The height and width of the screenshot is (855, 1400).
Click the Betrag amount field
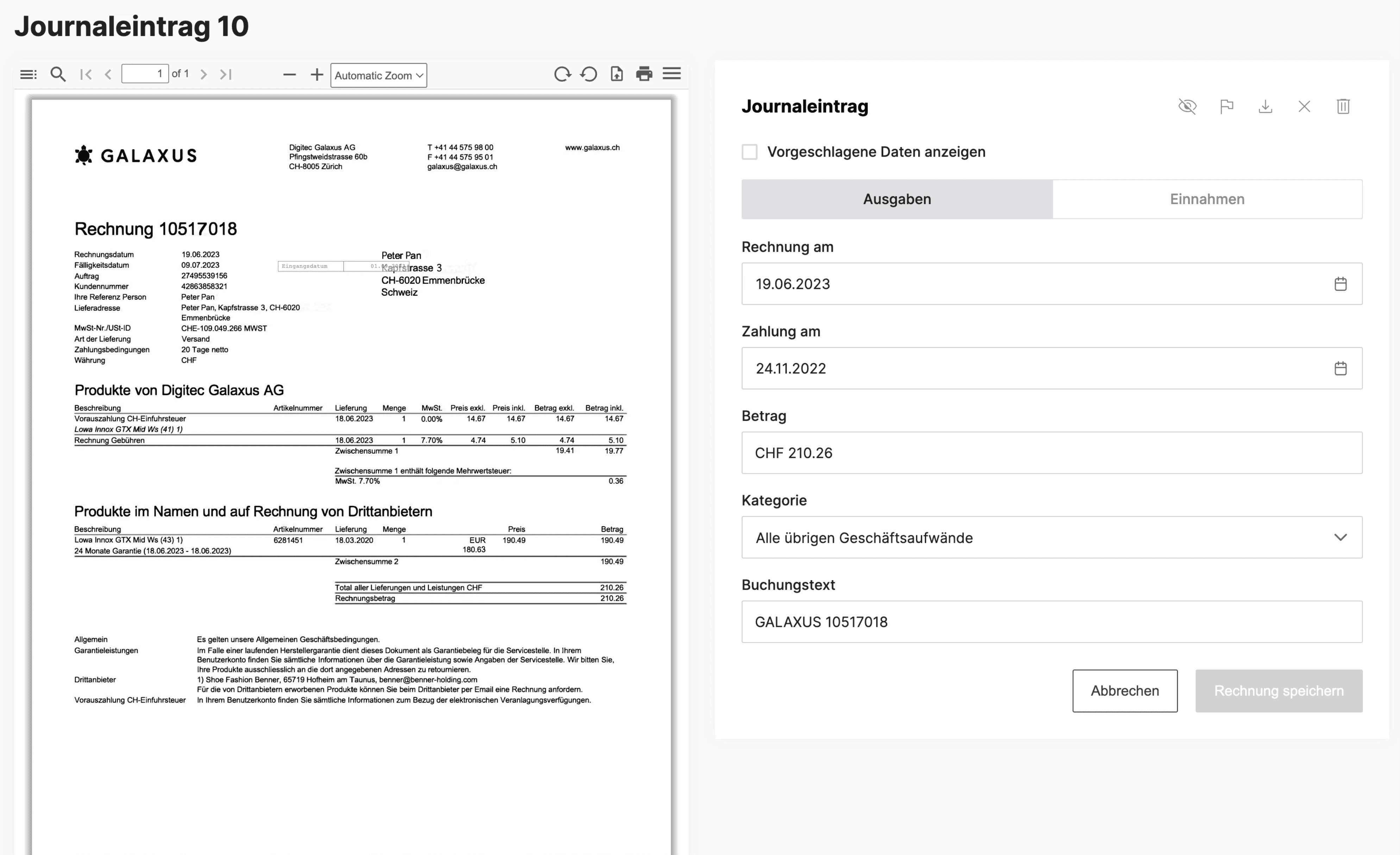coord(1052,453)
